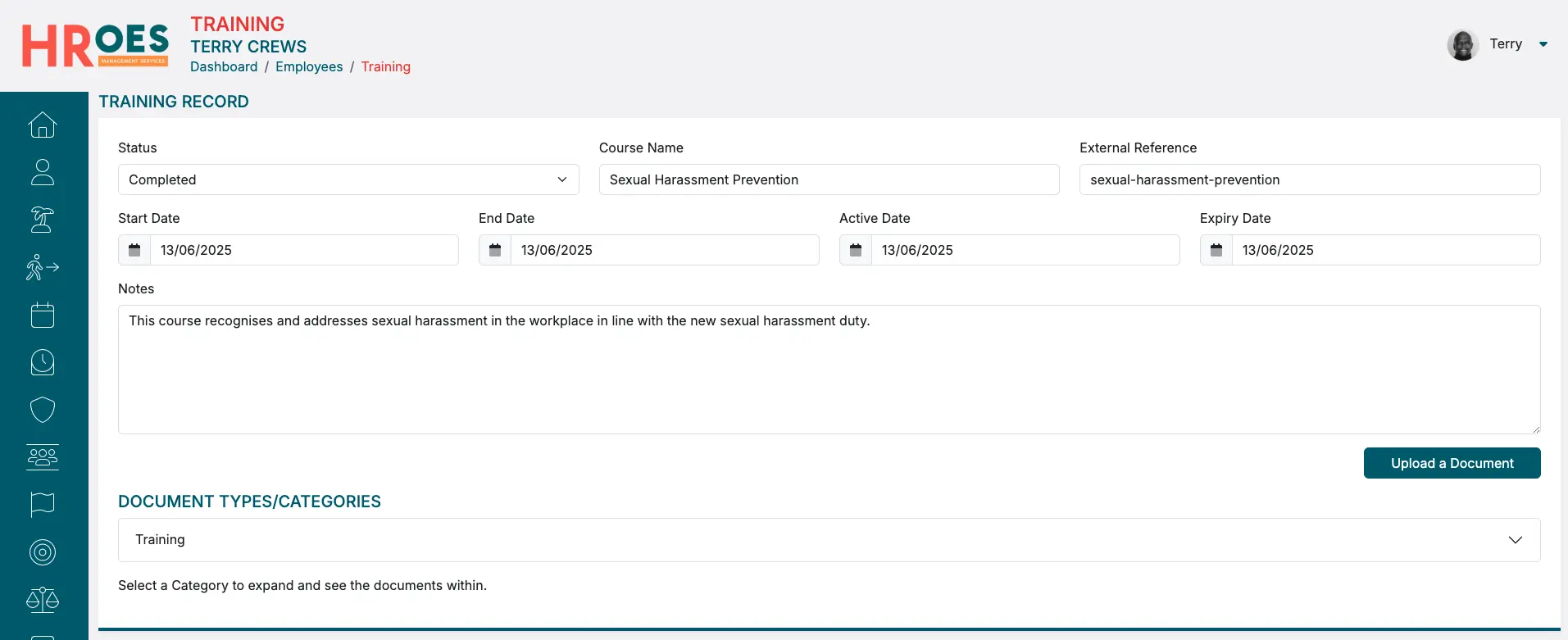Image resolution: width=1568 pixels, height=640 pixels.
Task: Go to Dashboard in the breadcrumb
Action: click(224, 67)
